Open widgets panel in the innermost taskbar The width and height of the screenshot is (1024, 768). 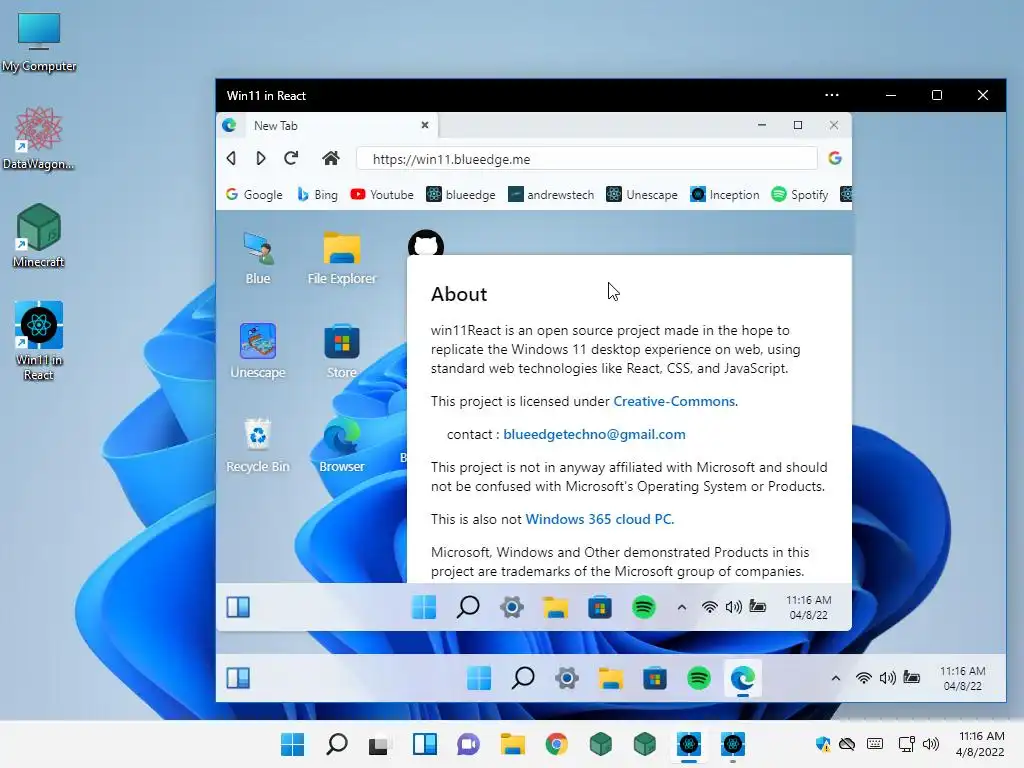click(x=238, y=607)
